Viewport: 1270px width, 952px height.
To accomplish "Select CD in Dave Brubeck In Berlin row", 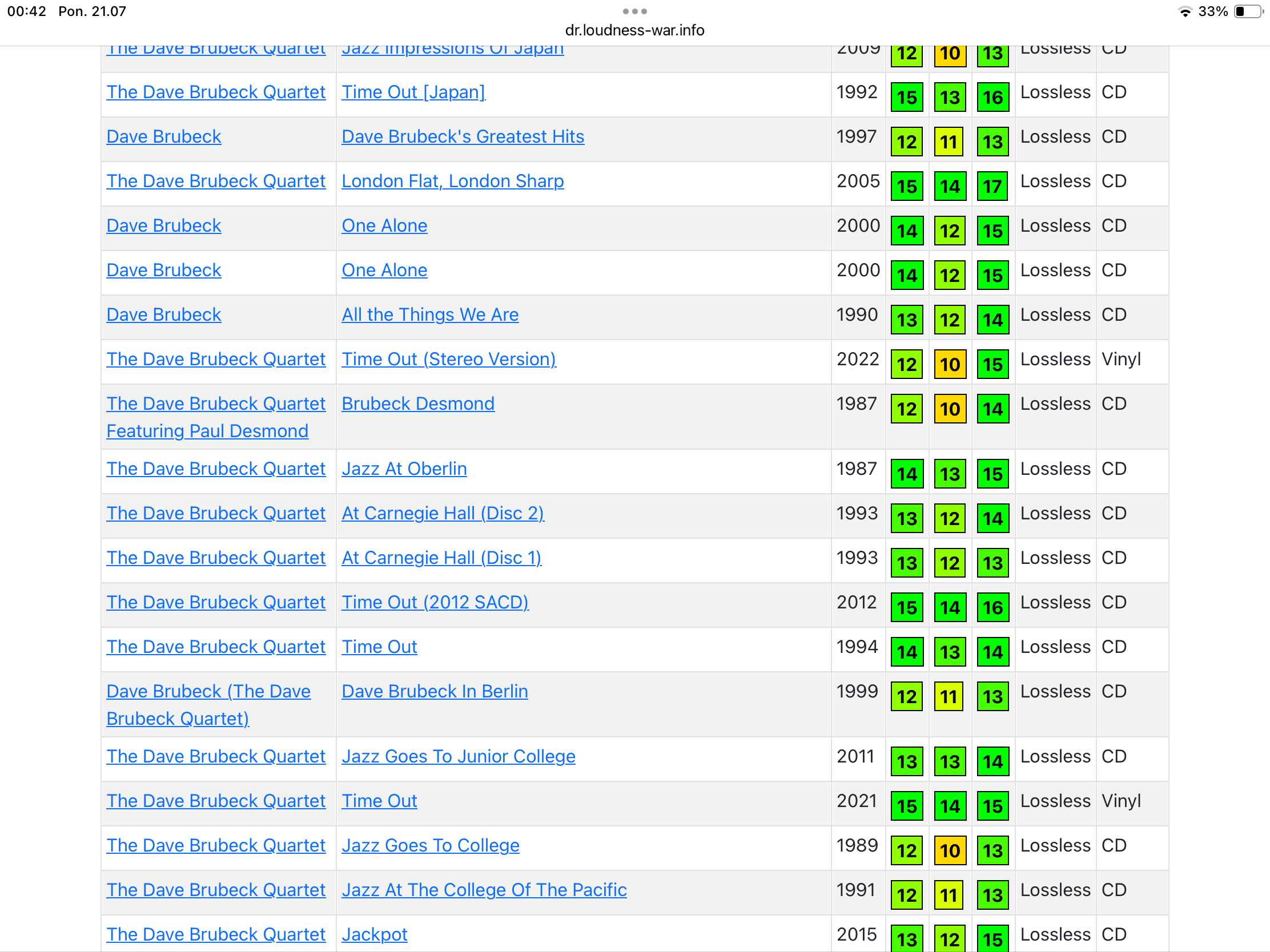I will coord(1114,691).
